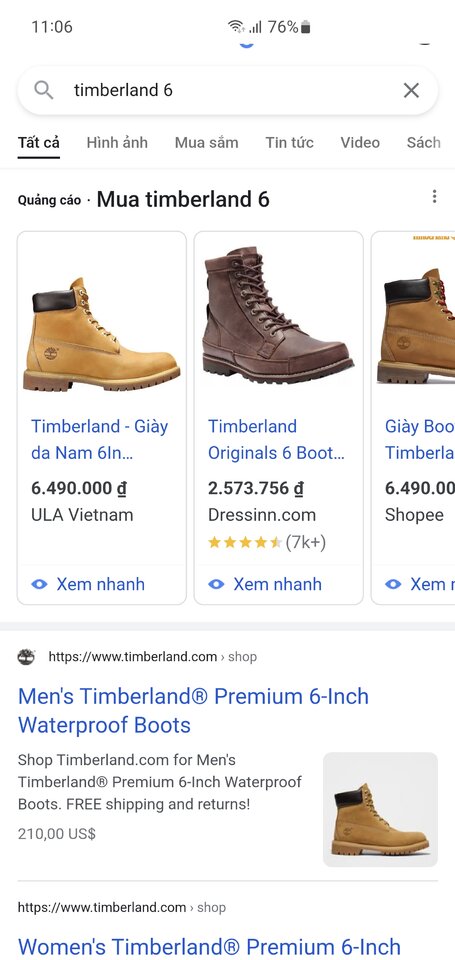Screen dimensions: 455x960
Task: Tap eye icon on ULA Vietnam card
Action: [39, 584]
